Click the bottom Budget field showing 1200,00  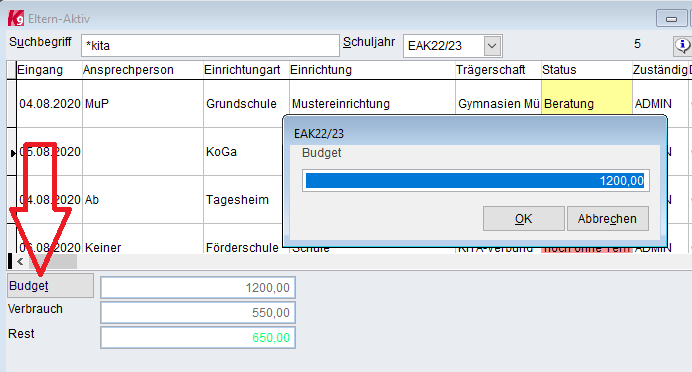click(x=198, y=288)
